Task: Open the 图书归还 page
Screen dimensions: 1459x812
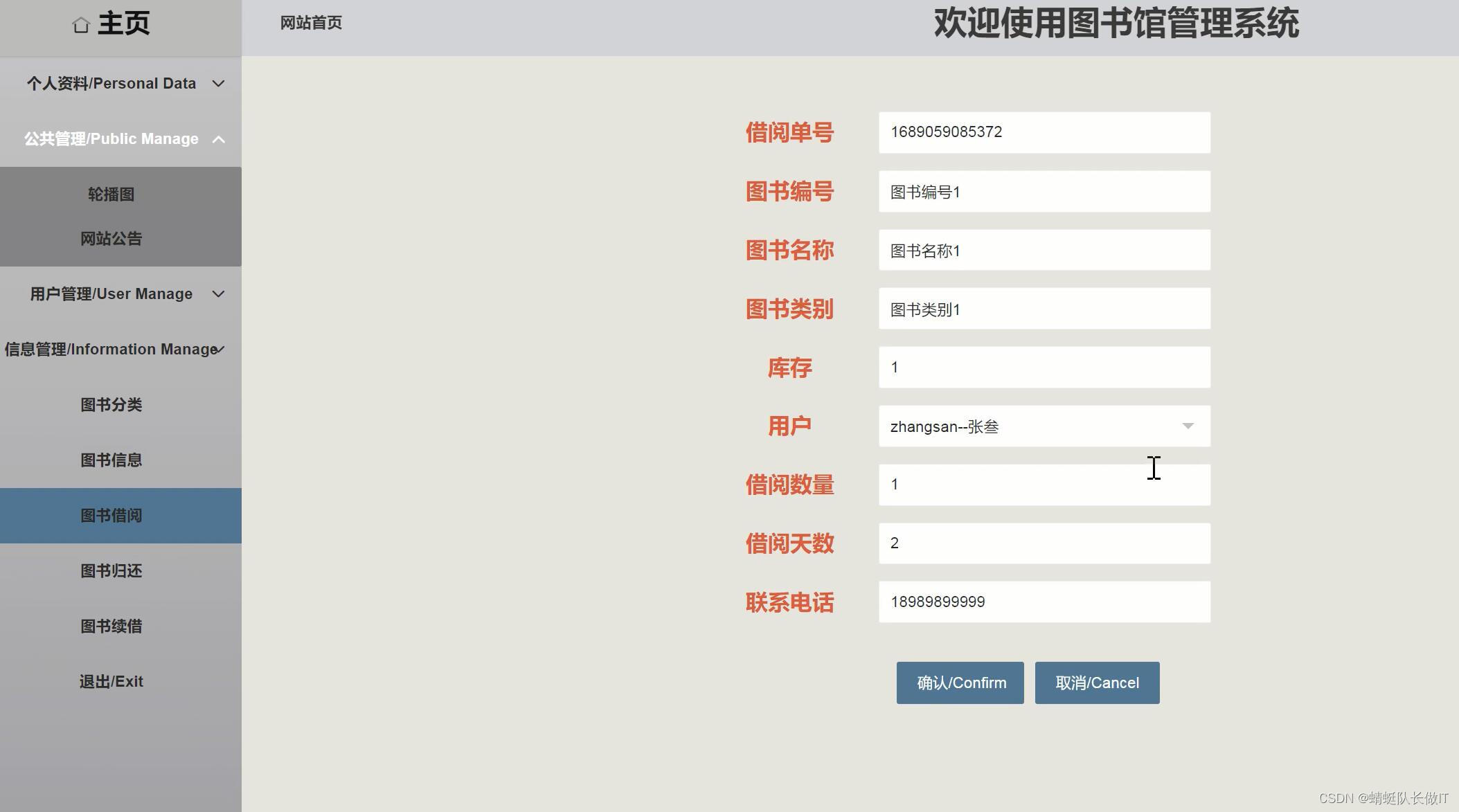Action: click(x=111, y=571)
